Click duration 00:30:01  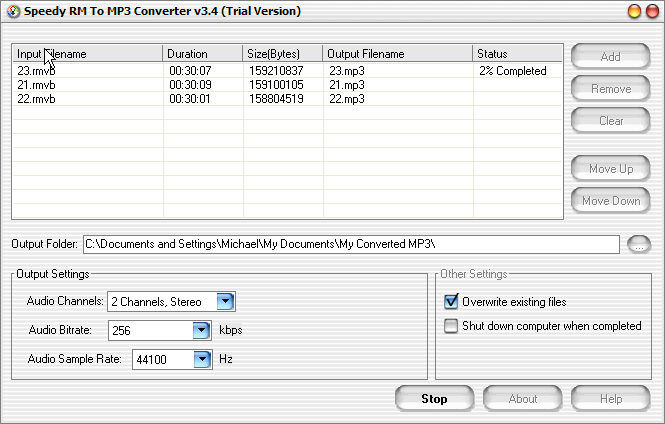coord(190,99)
